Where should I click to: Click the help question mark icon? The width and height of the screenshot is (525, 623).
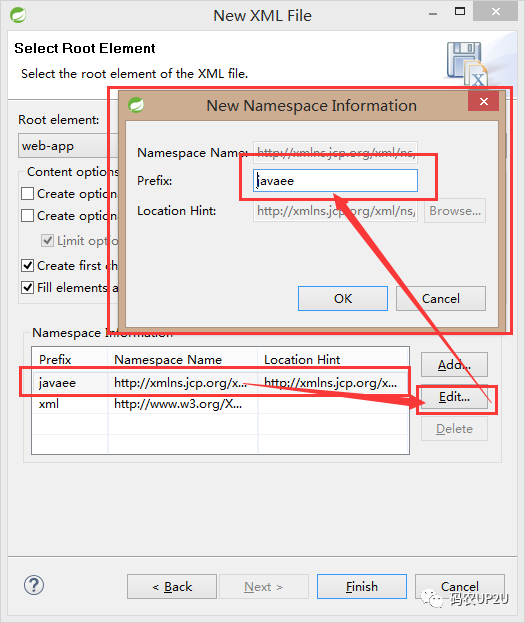point(34,585)
